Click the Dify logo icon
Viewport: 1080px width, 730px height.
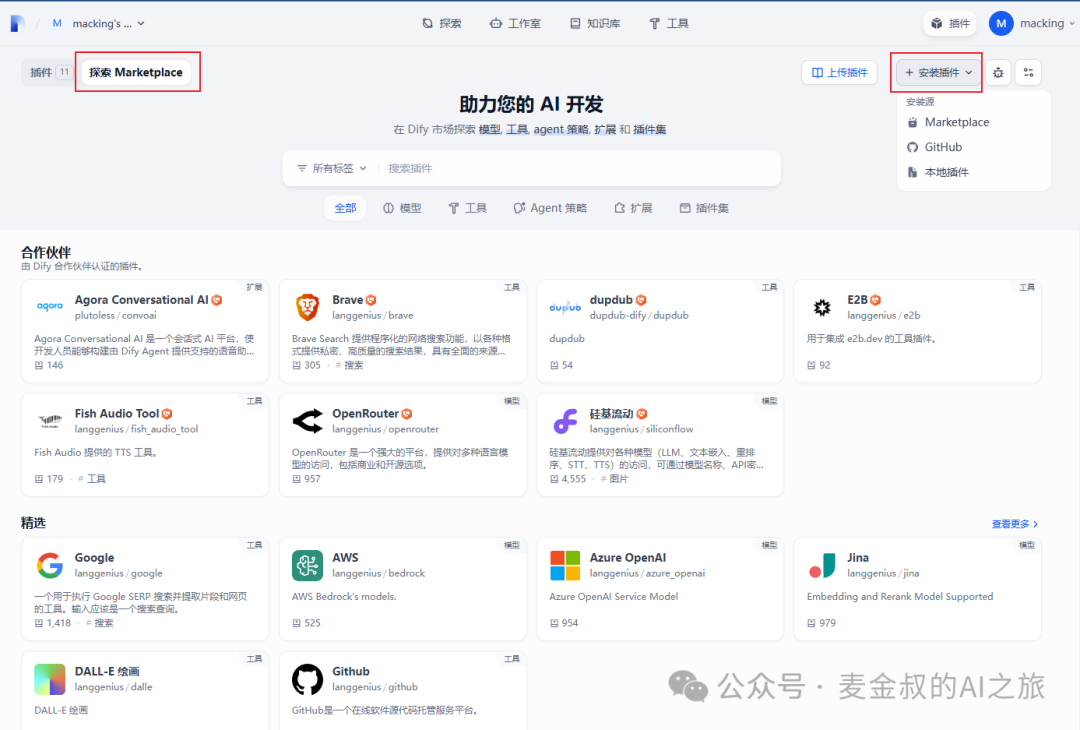tap(17, 23)
